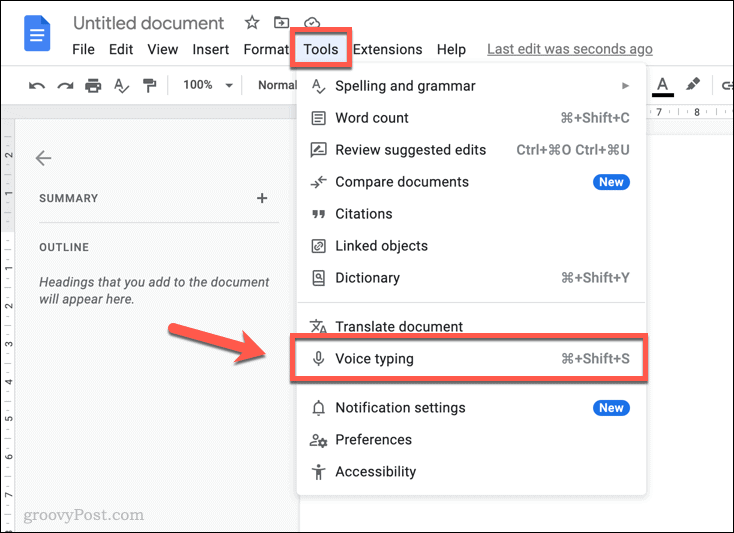Open the Edit menu
The width and height of the screenshot is (734, 533).
click(x=121, y=49)
